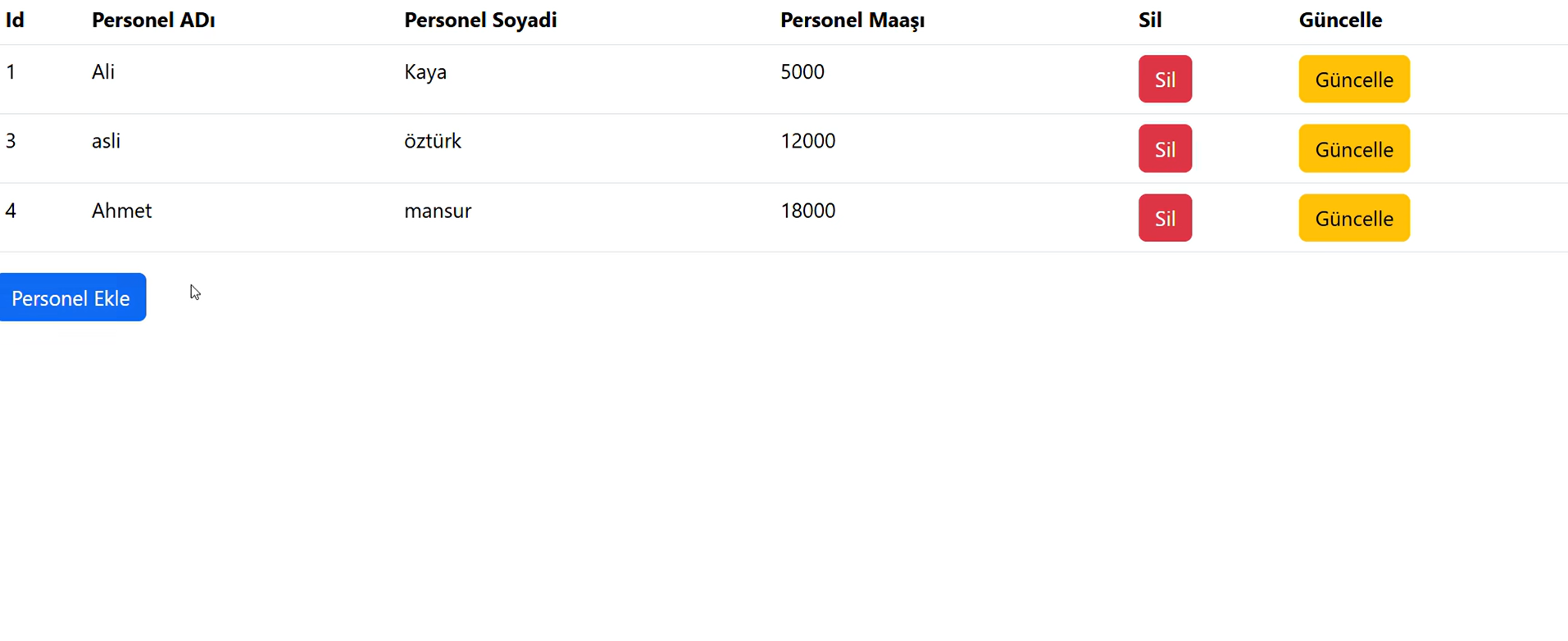Select the Personel ADı column header

point(153,20)
